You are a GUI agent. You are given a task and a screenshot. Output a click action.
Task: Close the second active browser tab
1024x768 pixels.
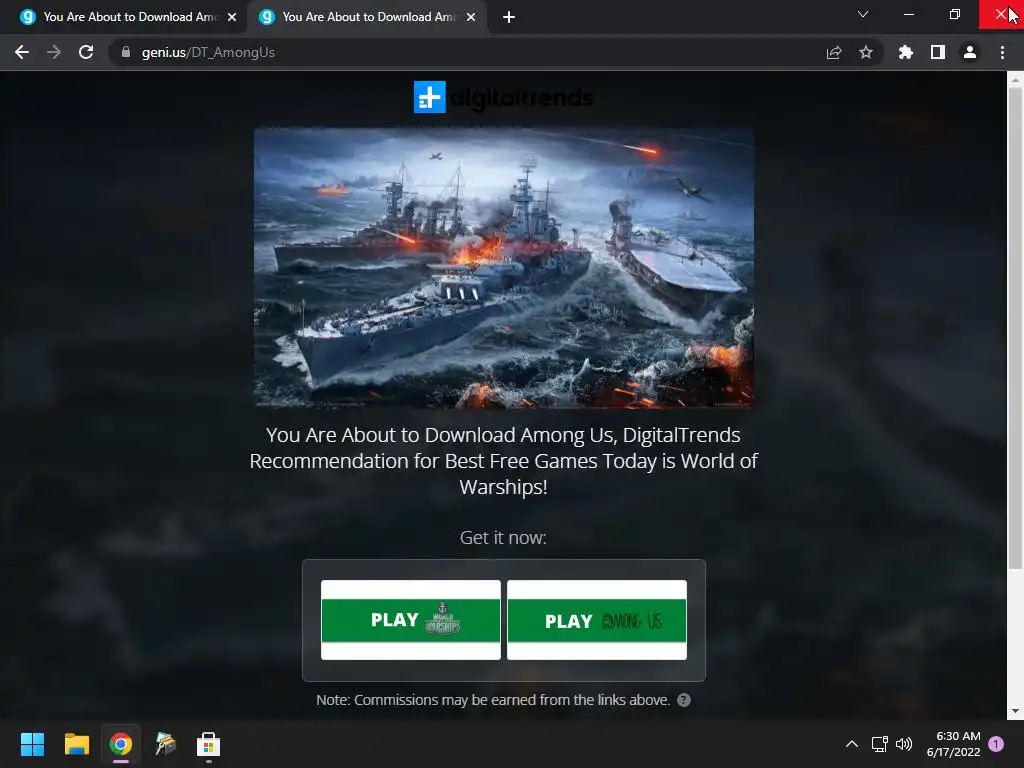[x=471, y=17]
